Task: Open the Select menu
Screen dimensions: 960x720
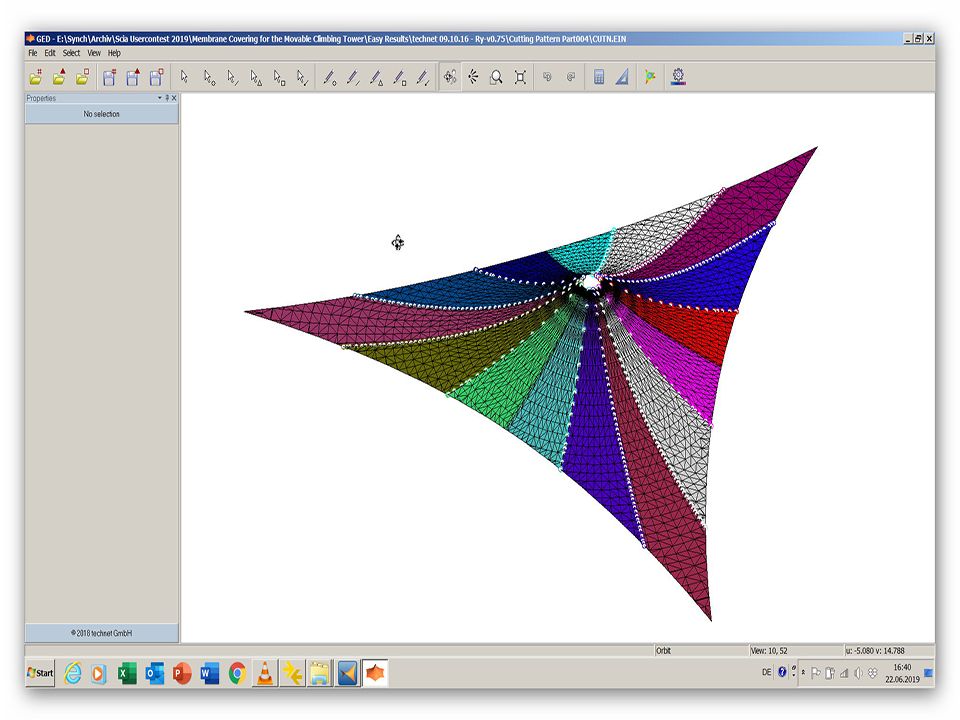Action: 71,53
